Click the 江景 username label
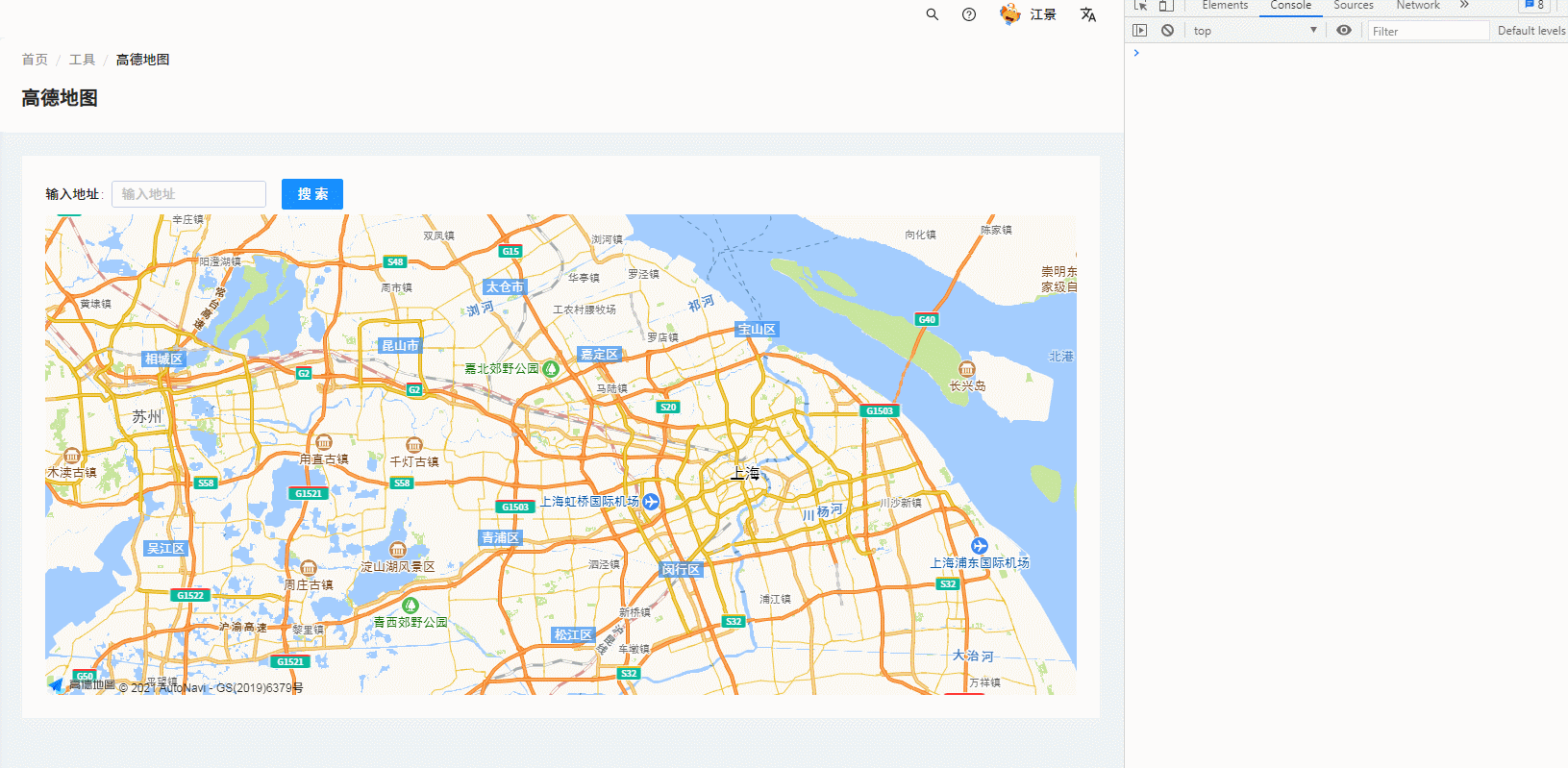This screenshot has height=768, width=1568. [1043, 14]
